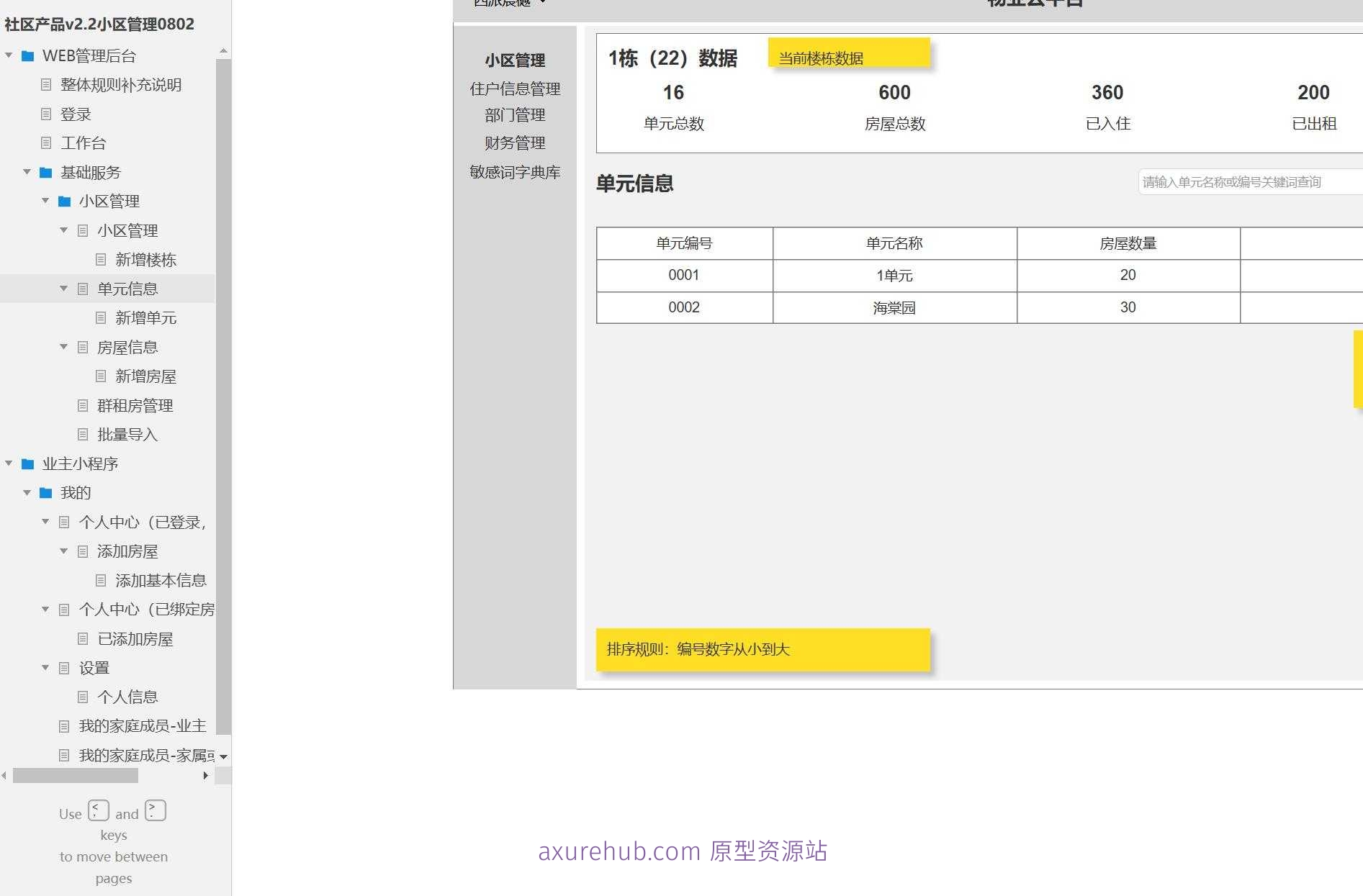Select 住户信息管理 in the left menu
The image size is (1363, 896).
click(x=516, y=89)
